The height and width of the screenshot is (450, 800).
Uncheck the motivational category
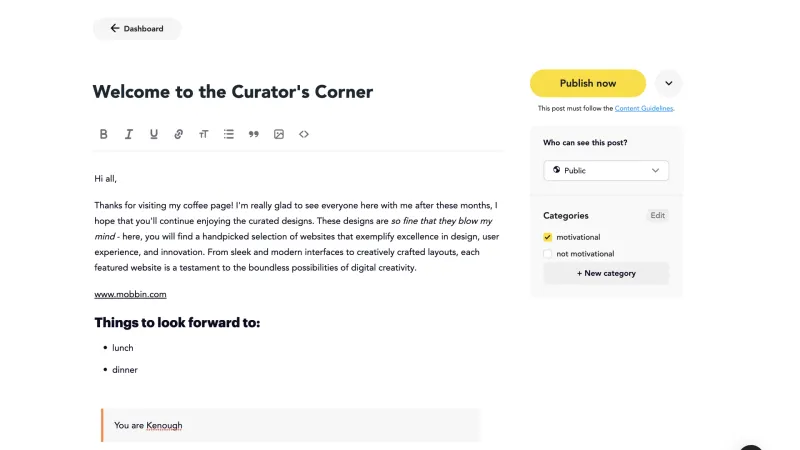pyautogui.click(x=547, y=237)
